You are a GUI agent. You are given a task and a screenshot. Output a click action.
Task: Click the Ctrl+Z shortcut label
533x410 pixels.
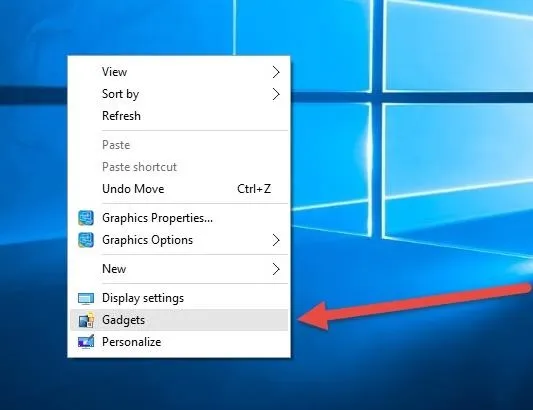tap(254, 189)
